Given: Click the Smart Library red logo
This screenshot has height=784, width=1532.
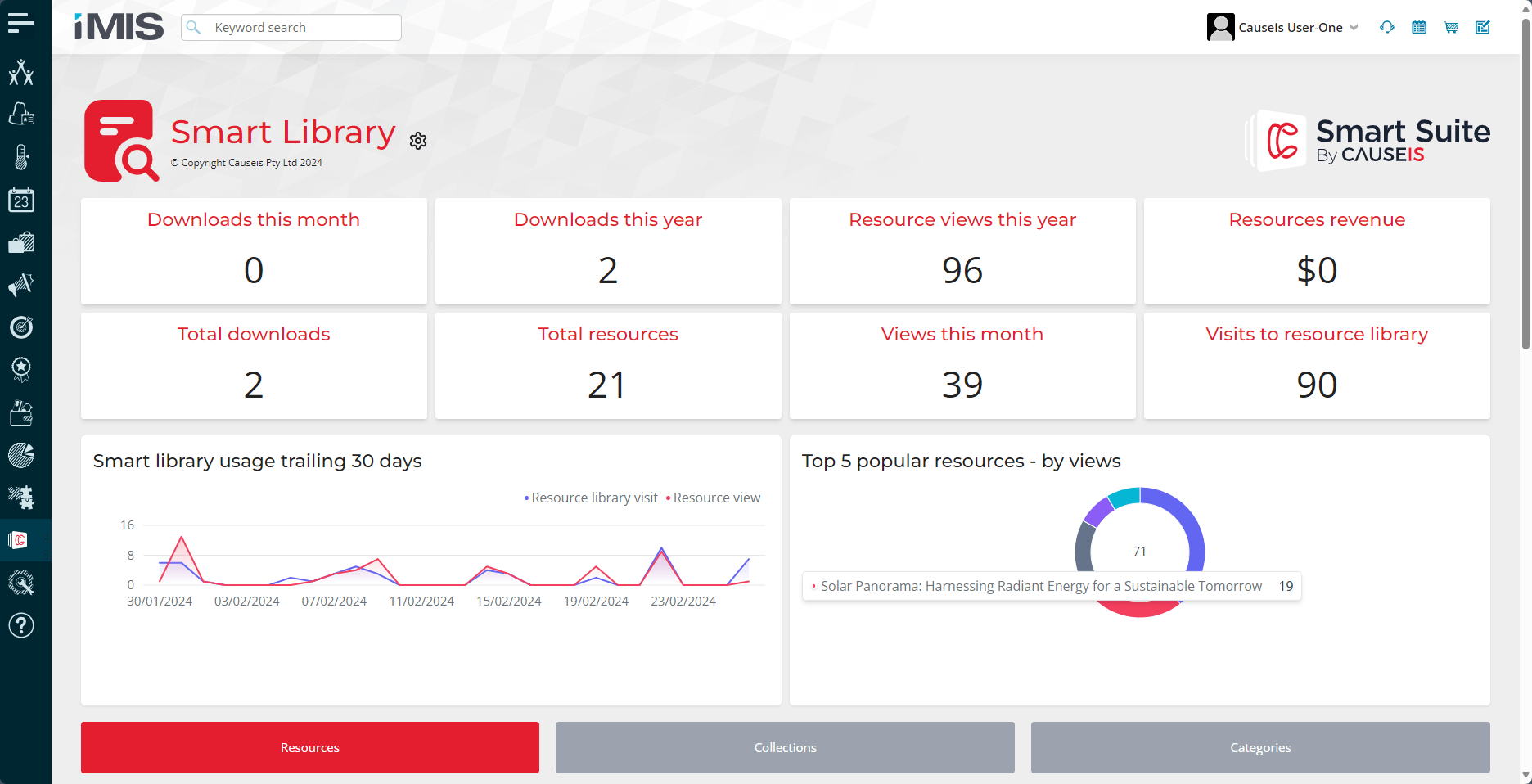Looking at the screenshot, I should click(121, 141).
